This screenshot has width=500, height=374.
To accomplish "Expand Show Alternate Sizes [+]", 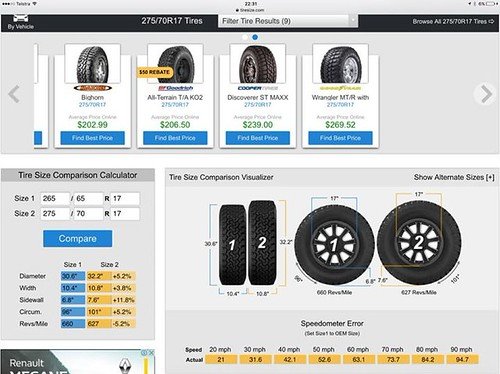I will (454, 177).
